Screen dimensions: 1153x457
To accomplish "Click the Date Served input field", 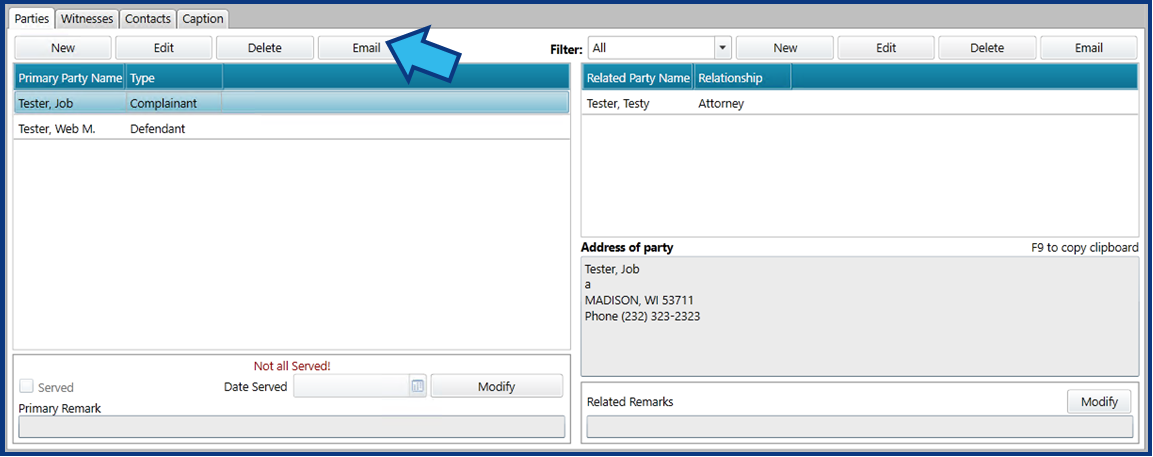I will pos(351,386).
